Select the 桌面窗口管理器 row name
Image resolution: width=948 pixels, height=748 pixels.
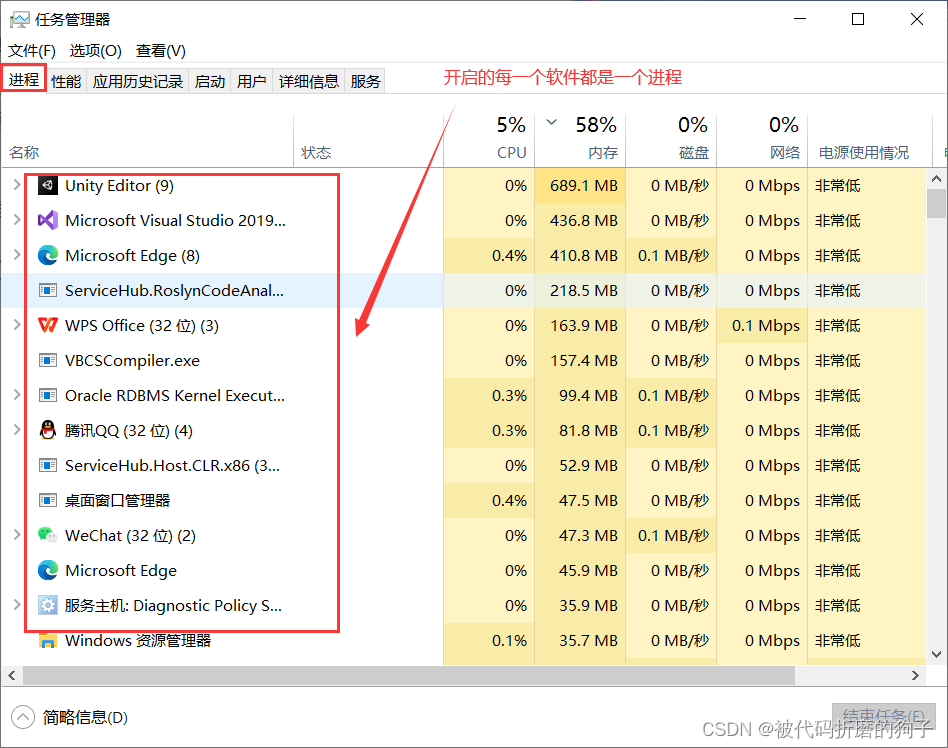[x=117, y=501]
